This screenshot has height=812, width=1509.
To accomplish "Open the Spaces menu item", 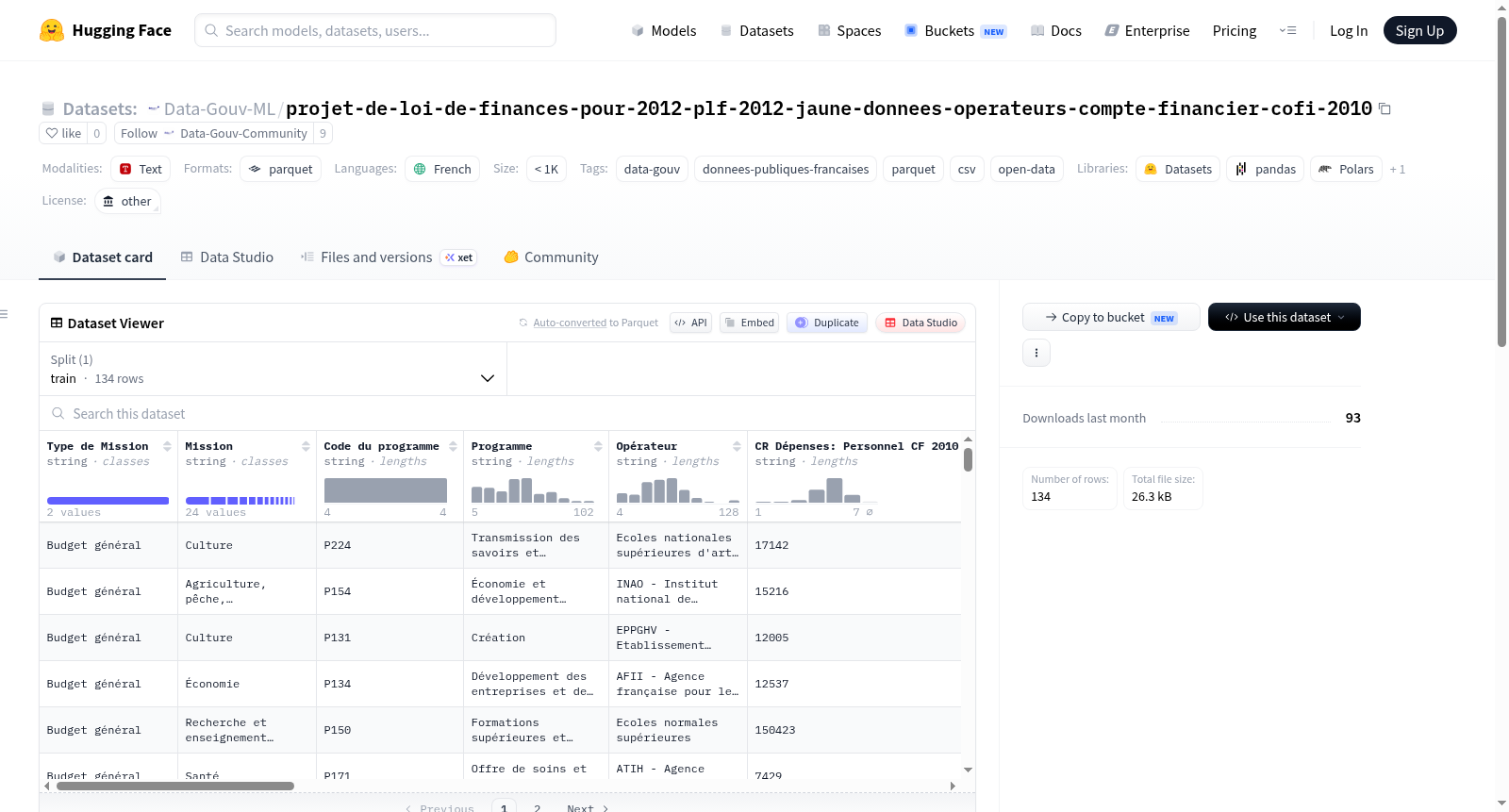I will (x=850, y=30).
